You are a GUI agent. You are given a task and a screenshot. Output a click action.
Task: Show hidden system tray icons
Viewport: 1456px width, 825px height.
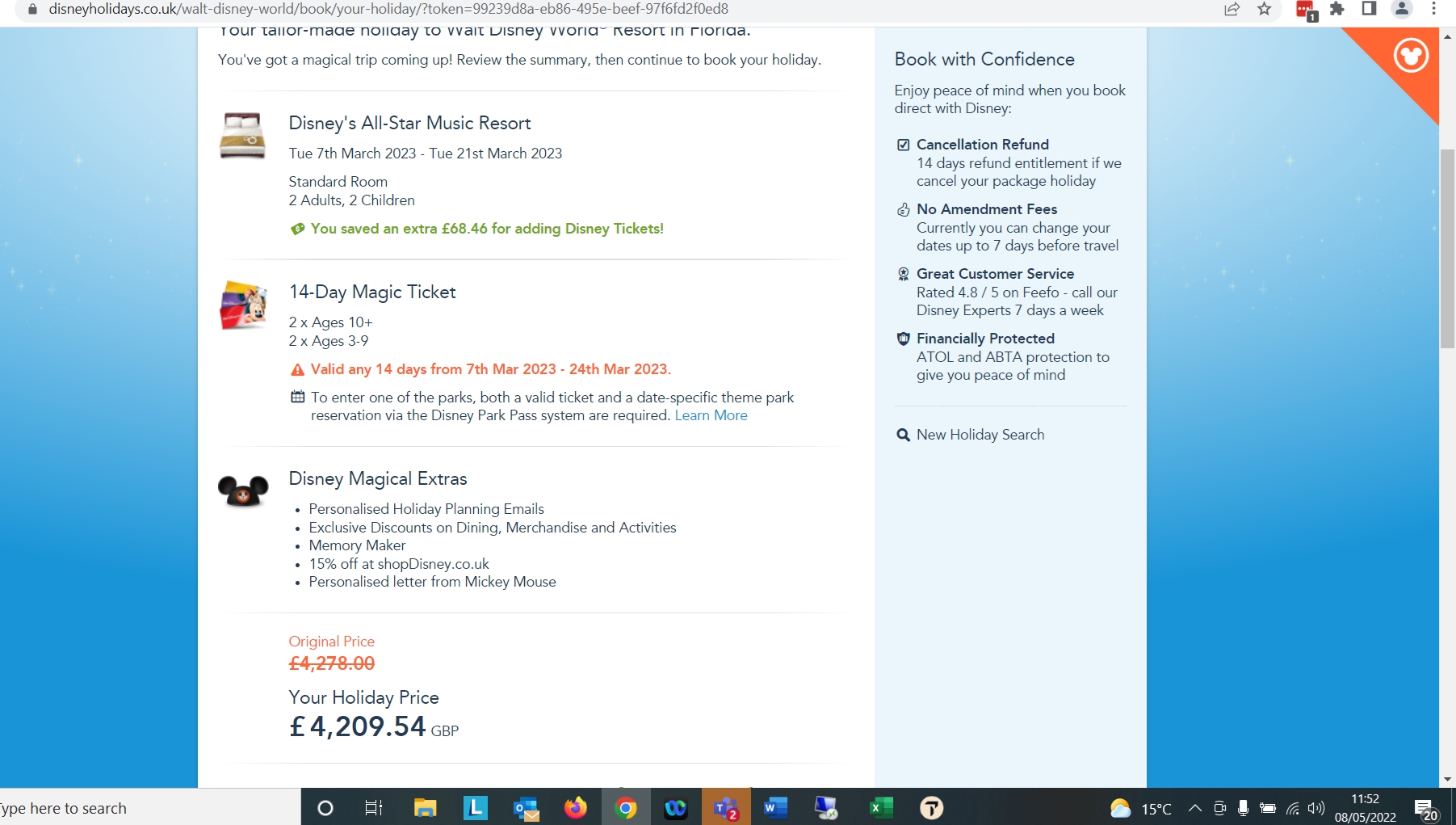(x=1195, y=808)
